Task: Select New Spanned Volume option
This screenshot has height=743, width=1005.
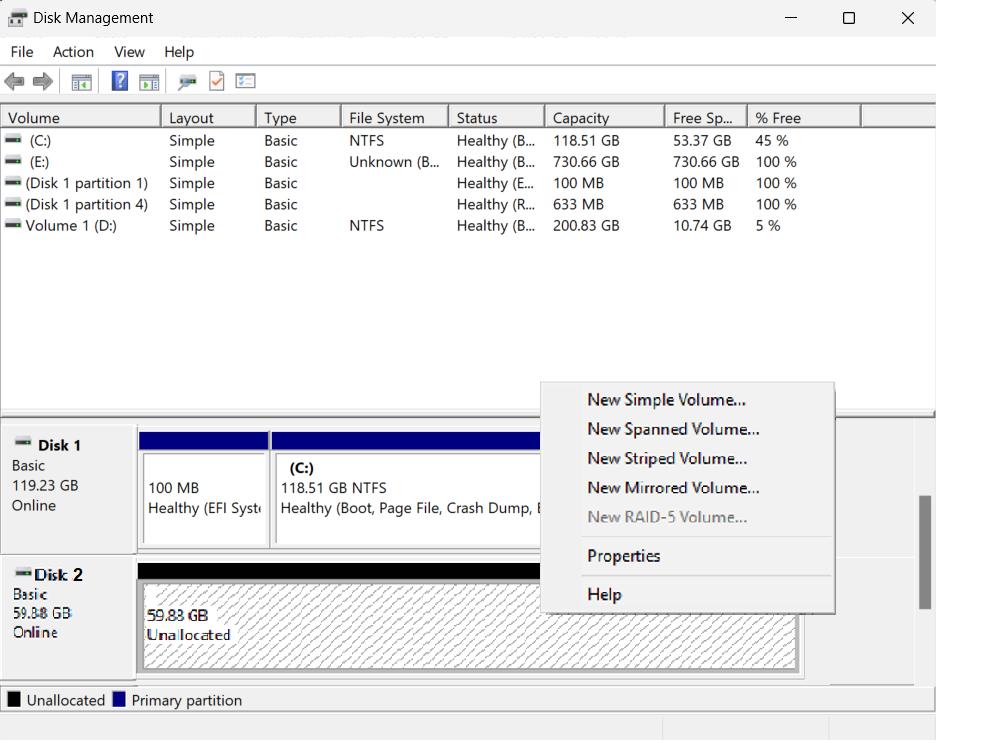Action: [673, 429]
